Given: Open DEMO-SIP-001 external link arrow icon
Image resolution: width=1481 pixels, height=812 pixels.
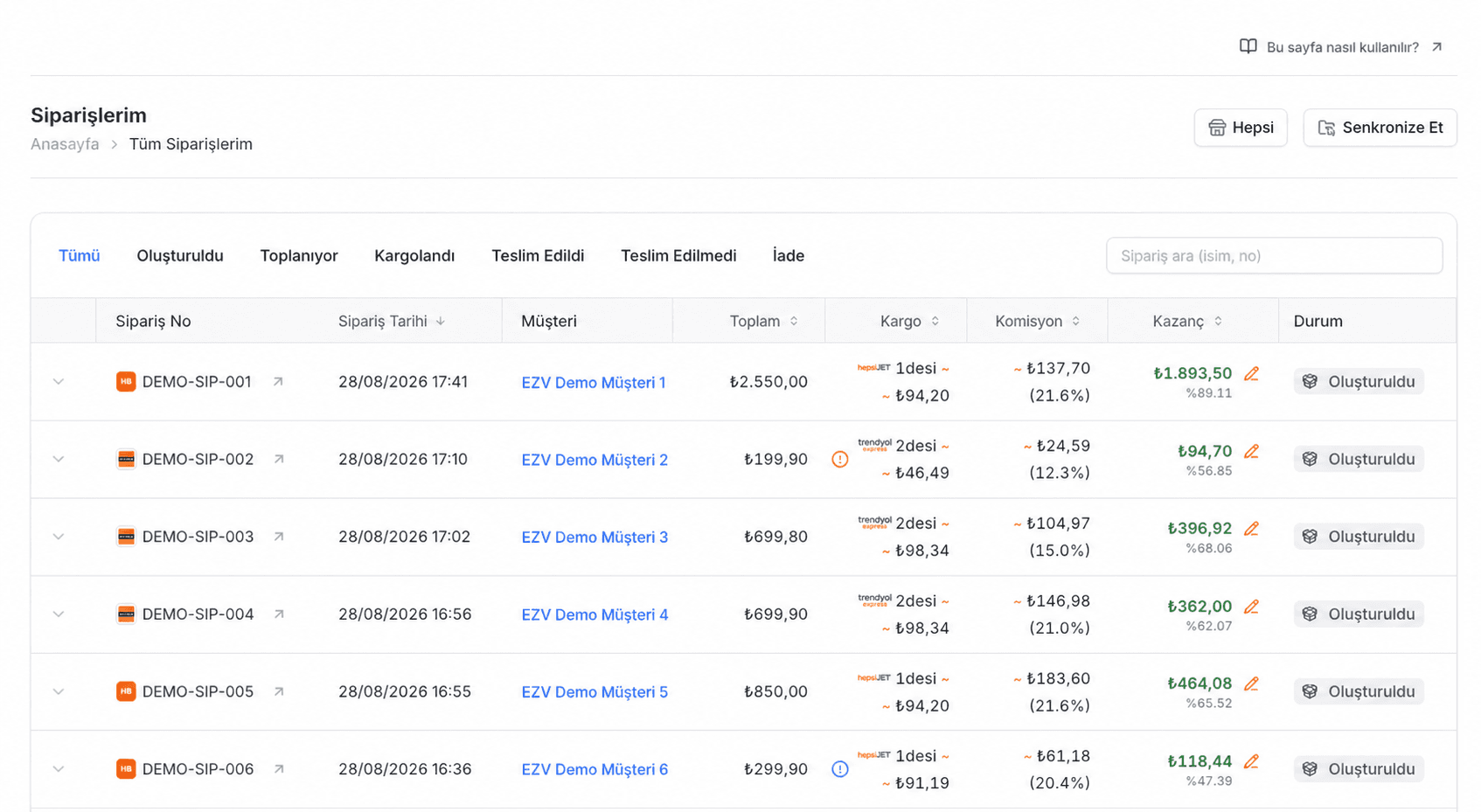Looking at the screenshot, I should tap(278, 382).
